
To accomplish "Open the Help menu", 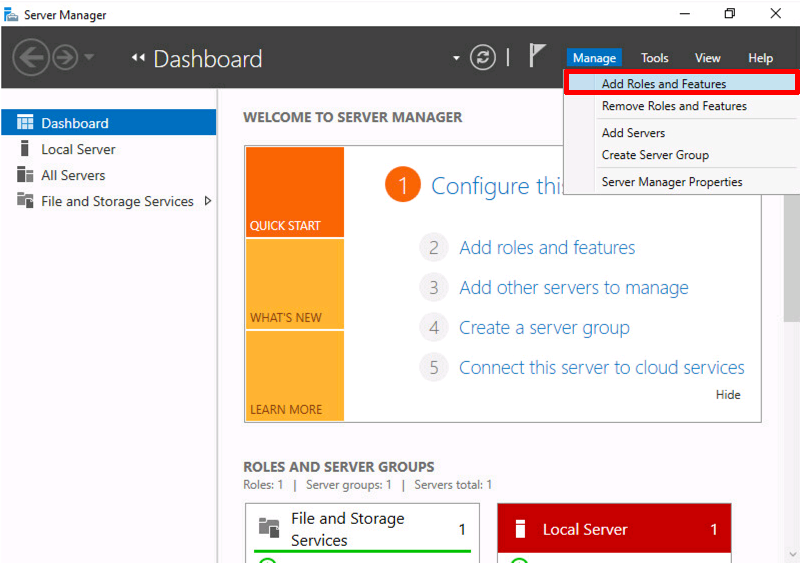I will [x=760, y=58].
